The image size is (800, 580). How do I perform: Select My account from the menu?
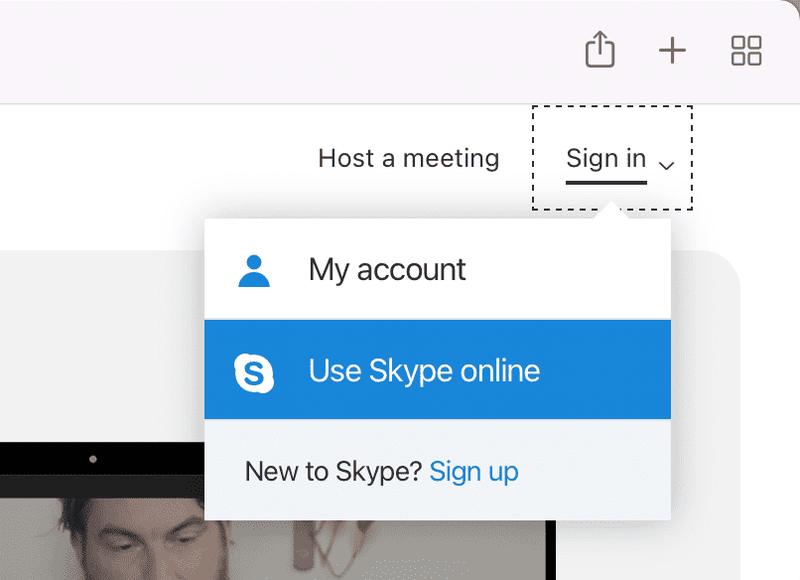(437, 269)
